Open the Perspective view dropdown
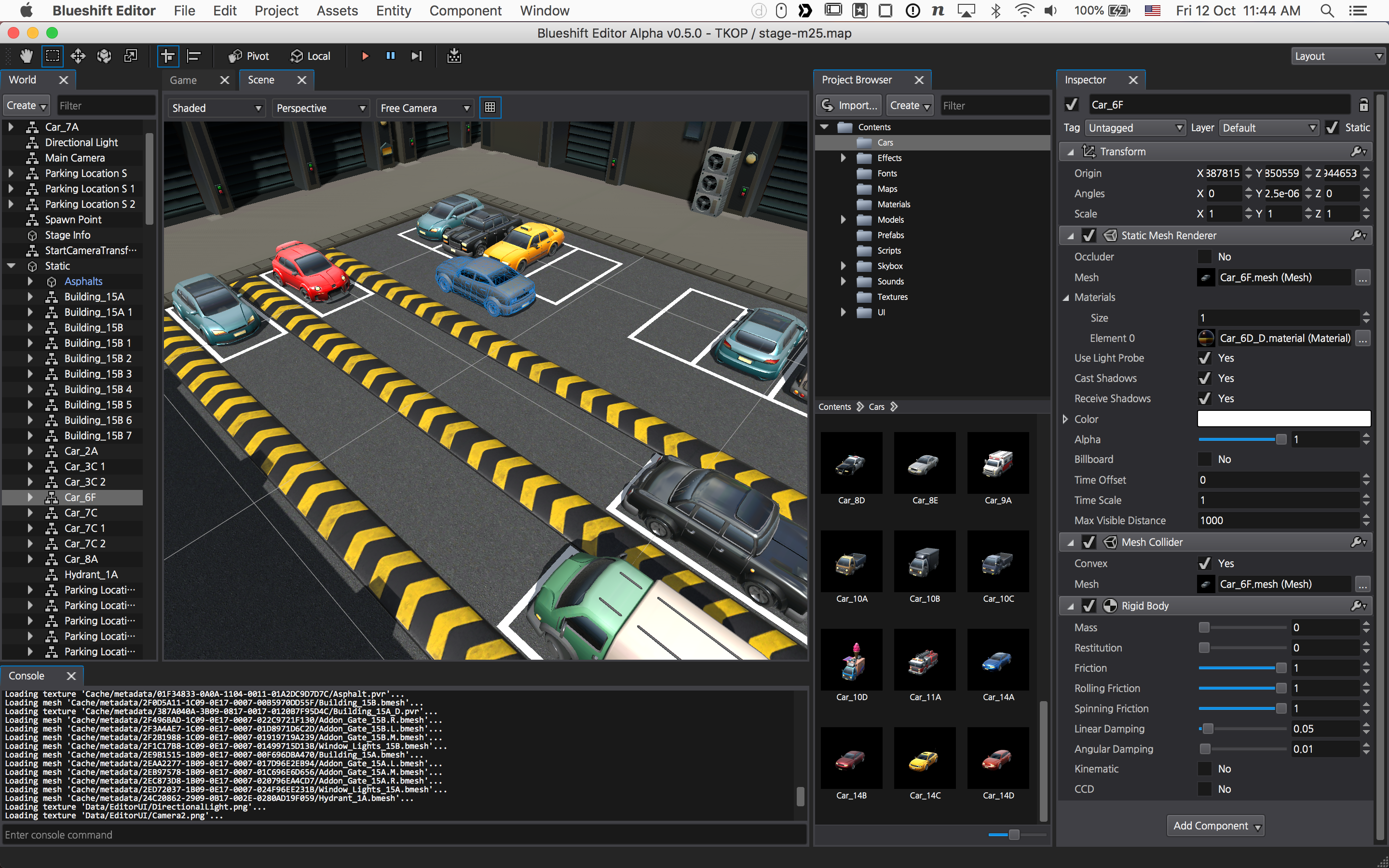Viewport: 1389px width, 868px height. point(321,108)
